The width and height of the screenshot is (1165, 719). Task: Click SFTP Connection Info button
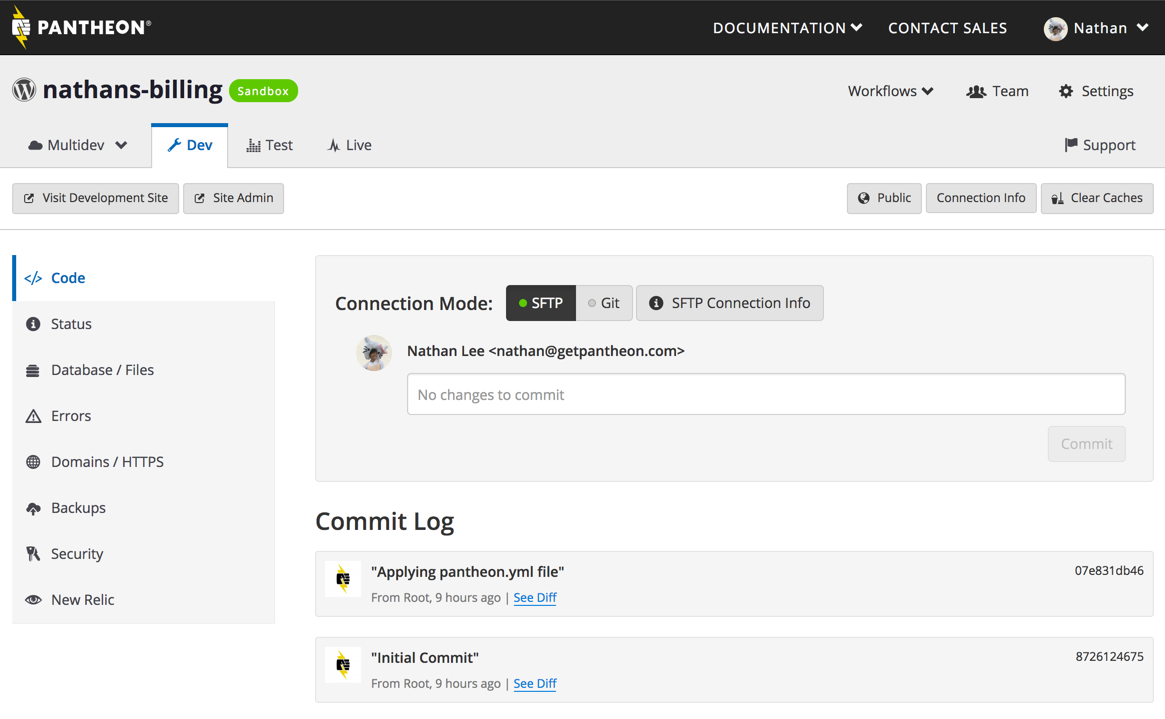click(730, 303)
